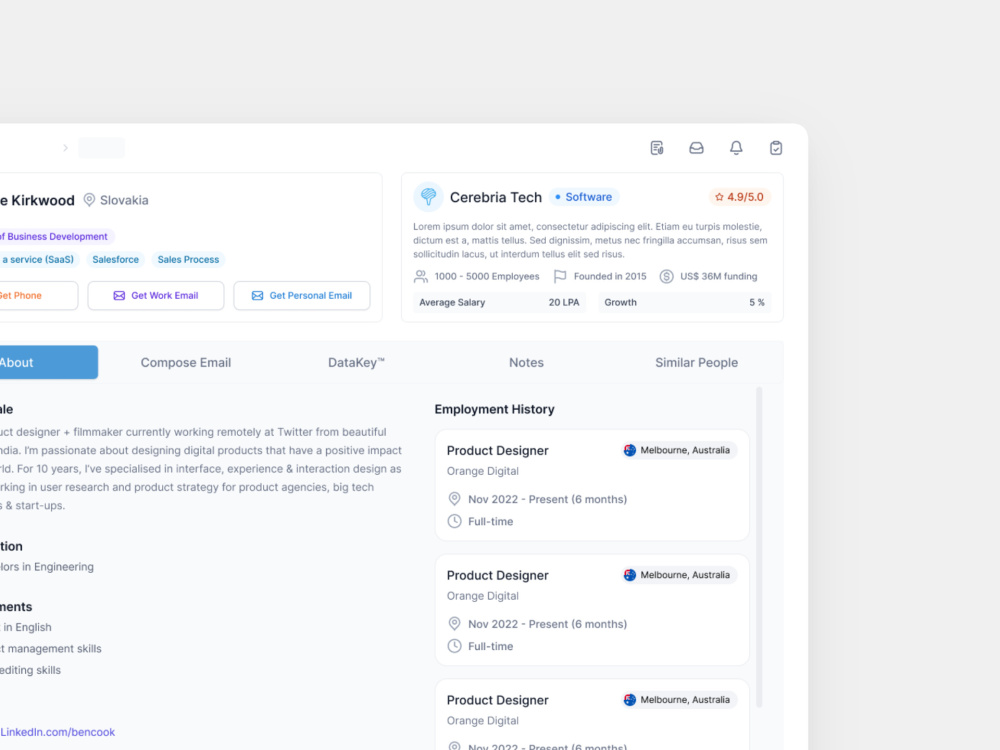
Task: Click the Average Salary 20 LPA field
Action: pos(499,302)
